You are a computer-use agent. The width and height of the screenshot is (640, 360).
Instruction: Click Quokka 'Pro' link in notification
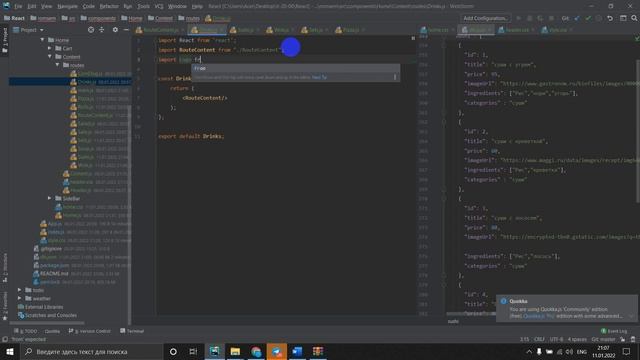coord(539,316)
